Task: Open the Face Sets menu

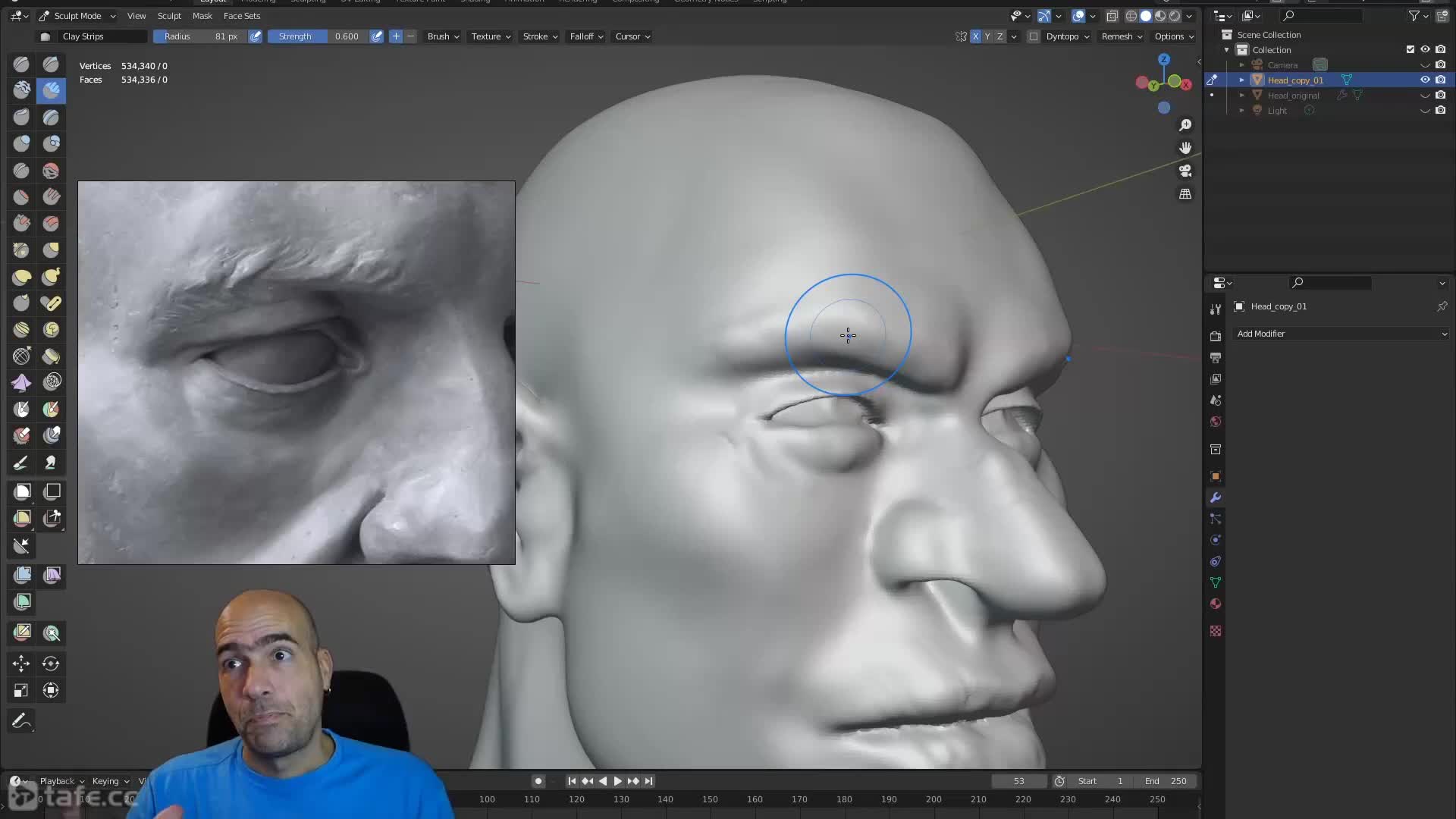Action: pyautogui.click(x=242, y=16)
